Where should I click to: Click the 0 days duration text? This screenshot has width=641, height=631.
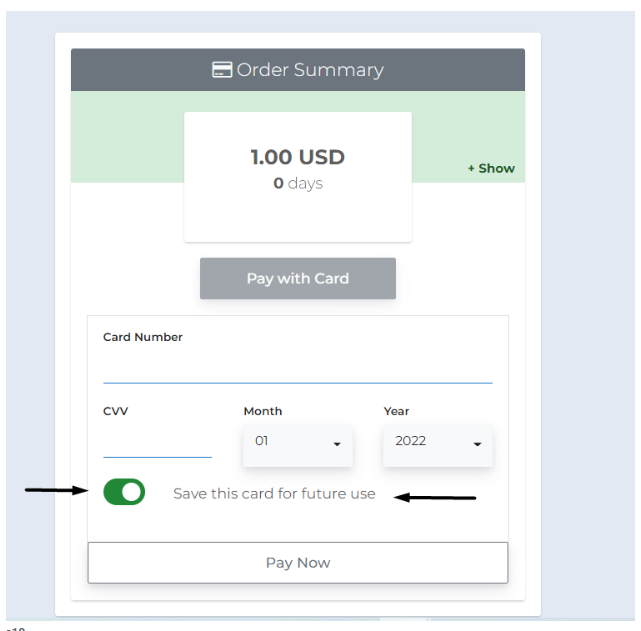click(297, 183)
